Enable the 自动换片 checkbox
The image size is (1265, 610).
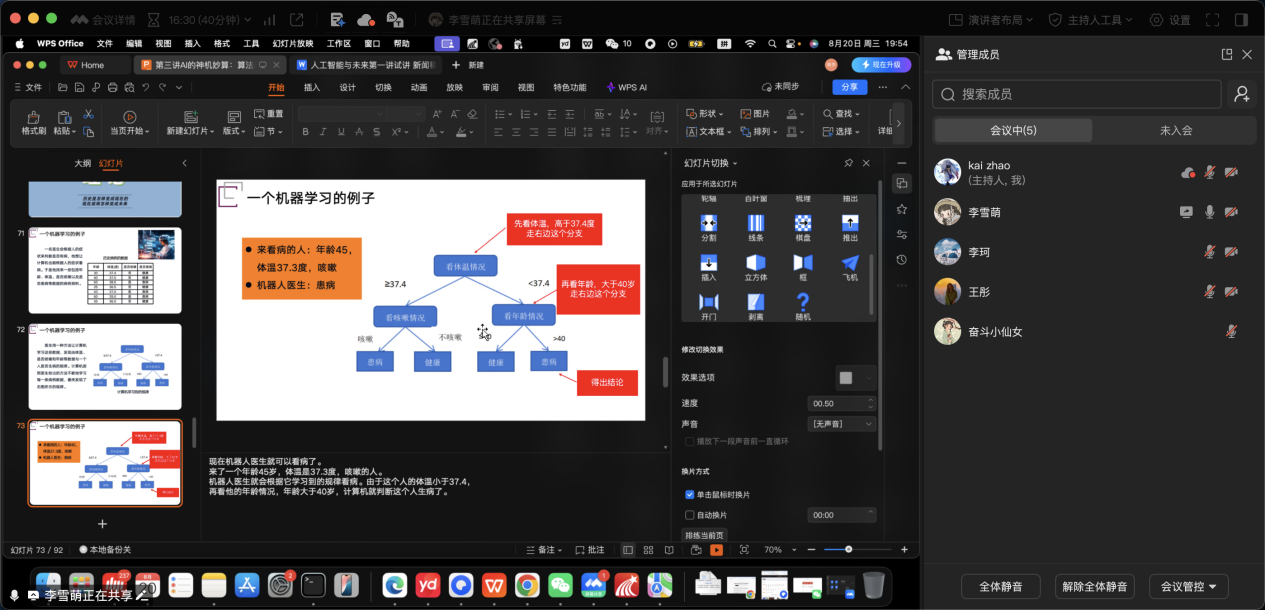[690, 515]
